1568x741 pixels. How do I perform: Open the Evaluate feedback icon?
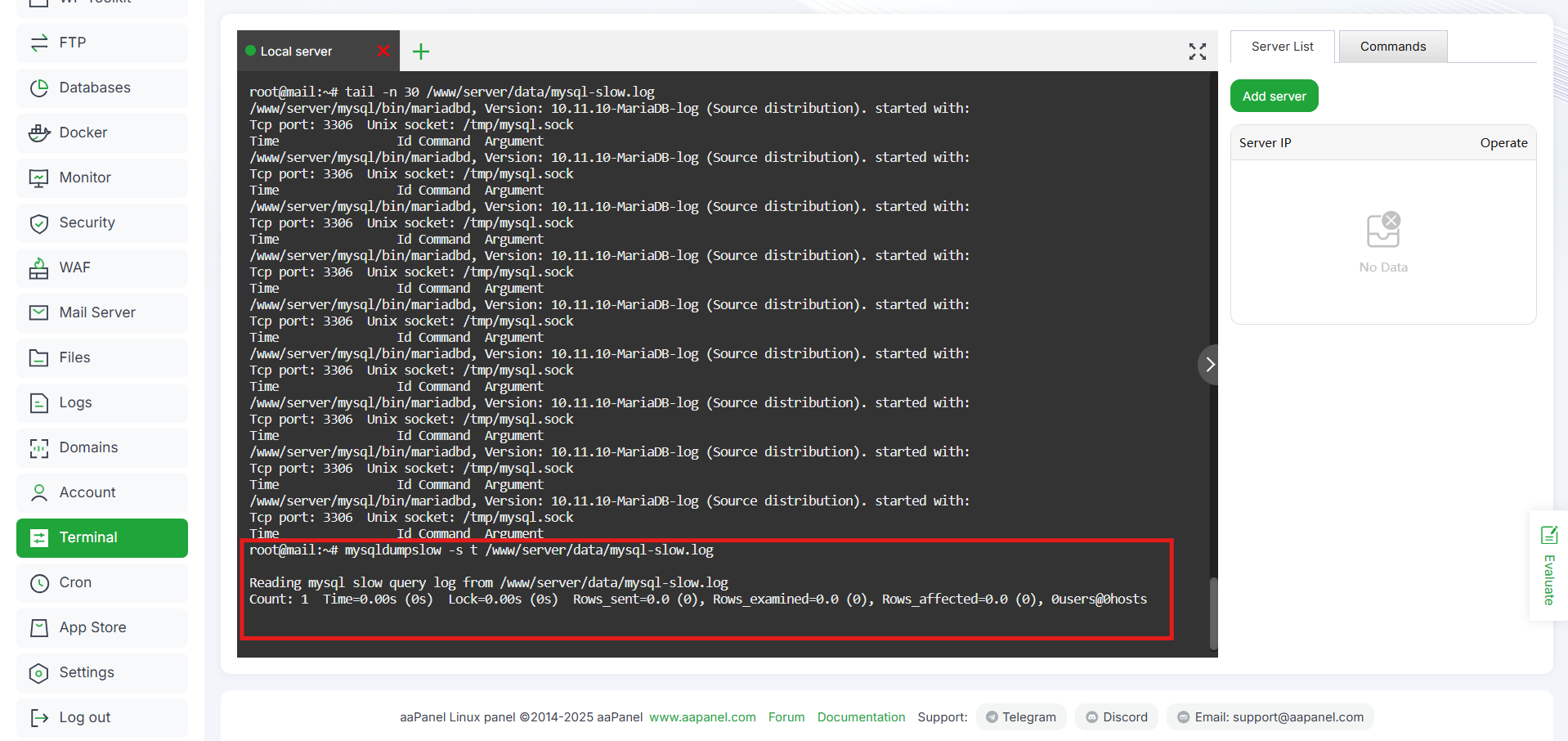[1548, 535]
